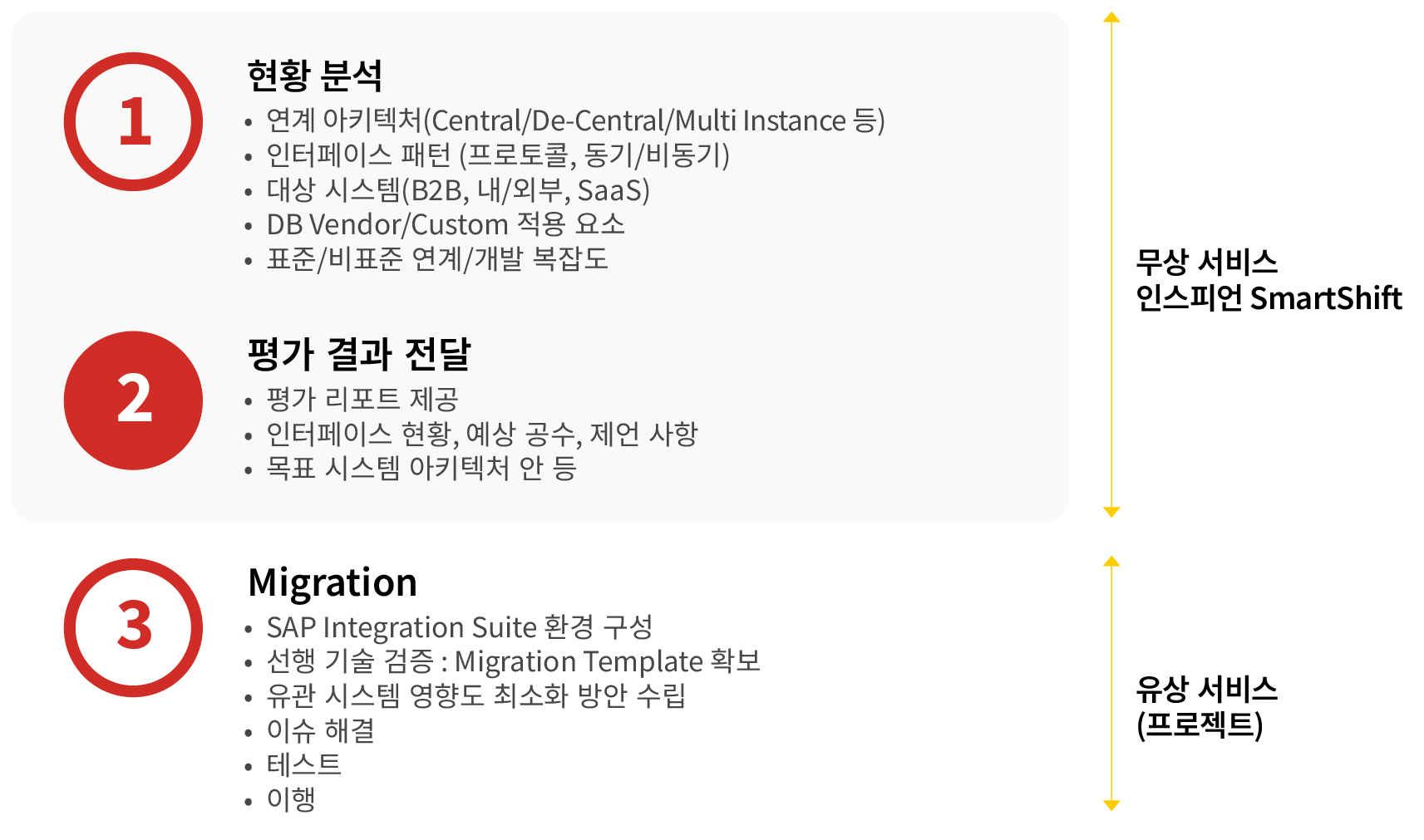1424x840 pixels.
Task: Click the 목표 시스템 아키텍처 안 bullet
Action: [421, 469]
